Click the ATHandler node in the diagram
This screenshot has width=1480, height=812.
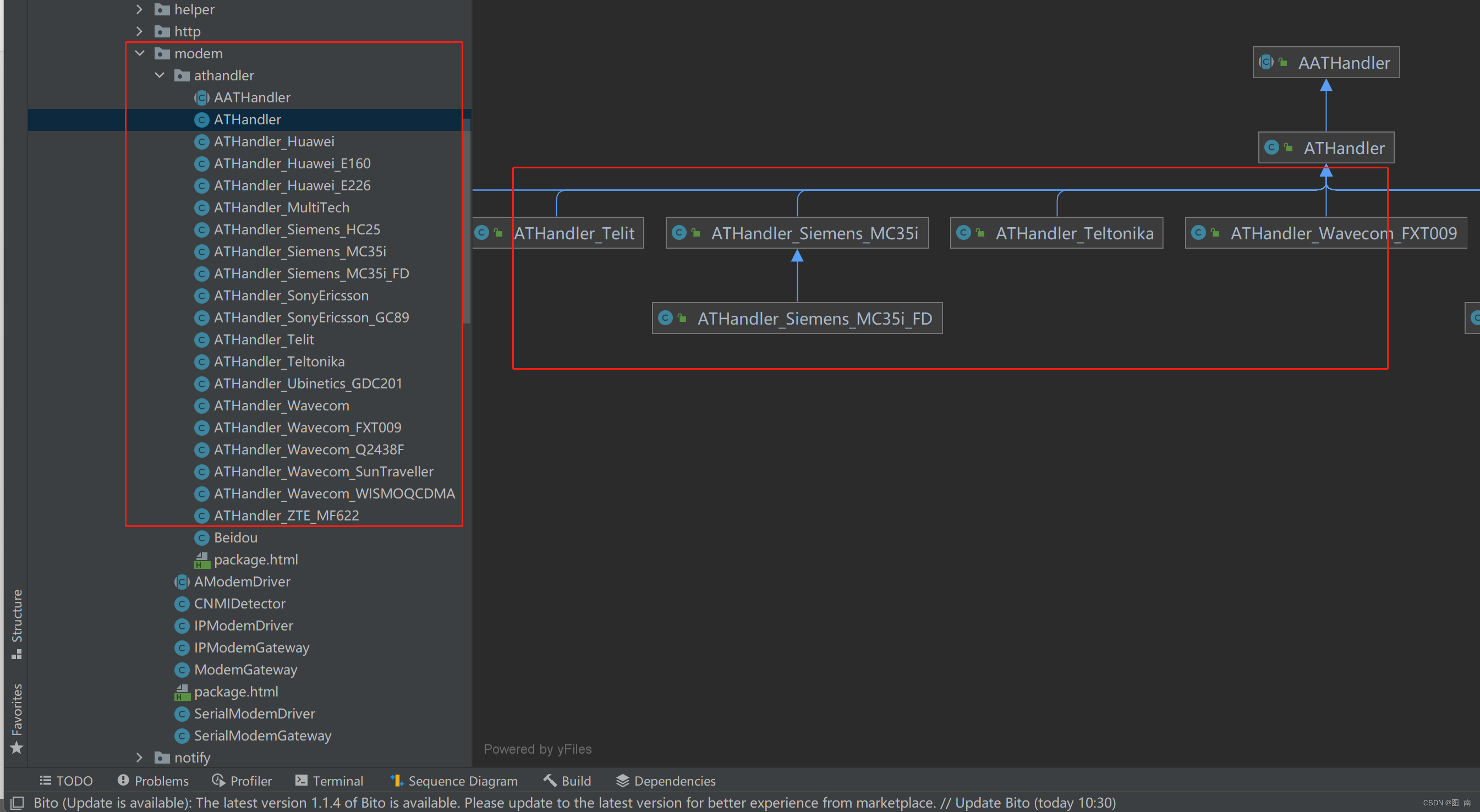click(1325, 147)
